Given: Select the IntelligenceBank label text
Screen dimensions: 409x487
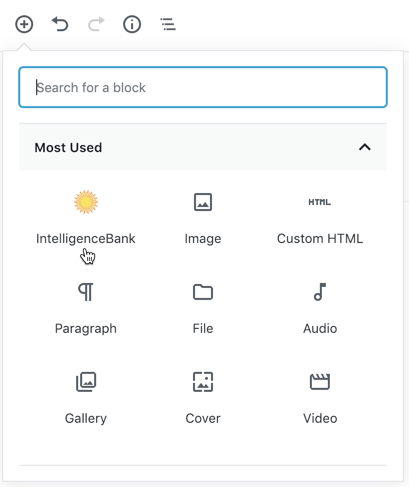Looking at the screenshot, I should pos(86,239).
